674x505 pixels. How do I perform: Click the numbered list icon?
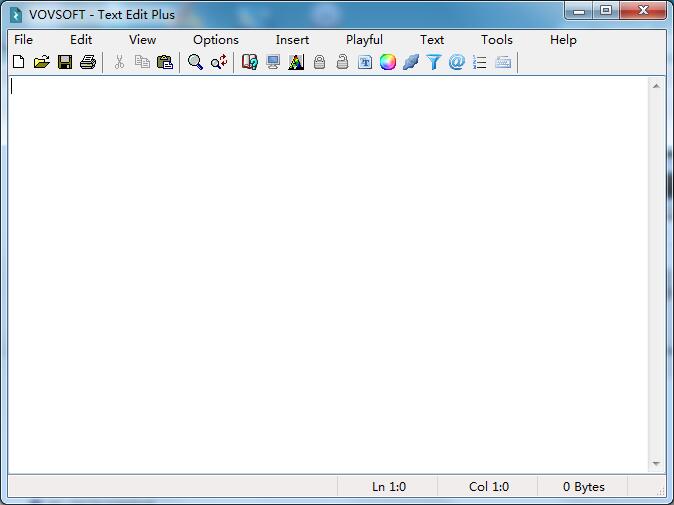(480, 62)
